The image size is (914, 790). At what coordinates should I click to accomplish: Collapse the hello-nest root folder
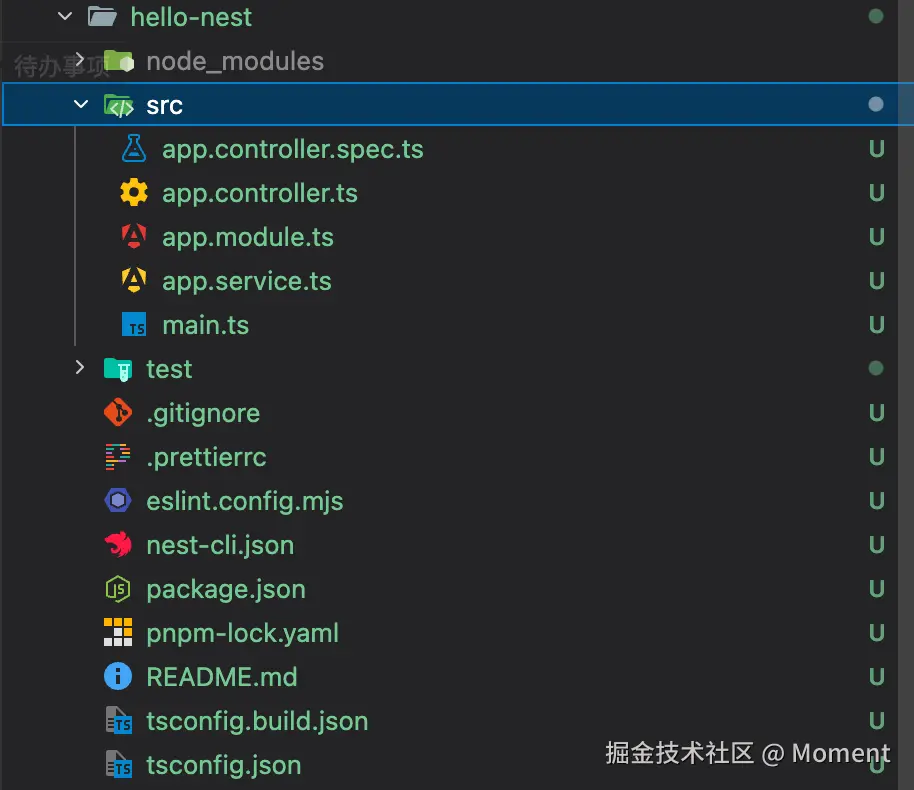[x=66, y=17]
